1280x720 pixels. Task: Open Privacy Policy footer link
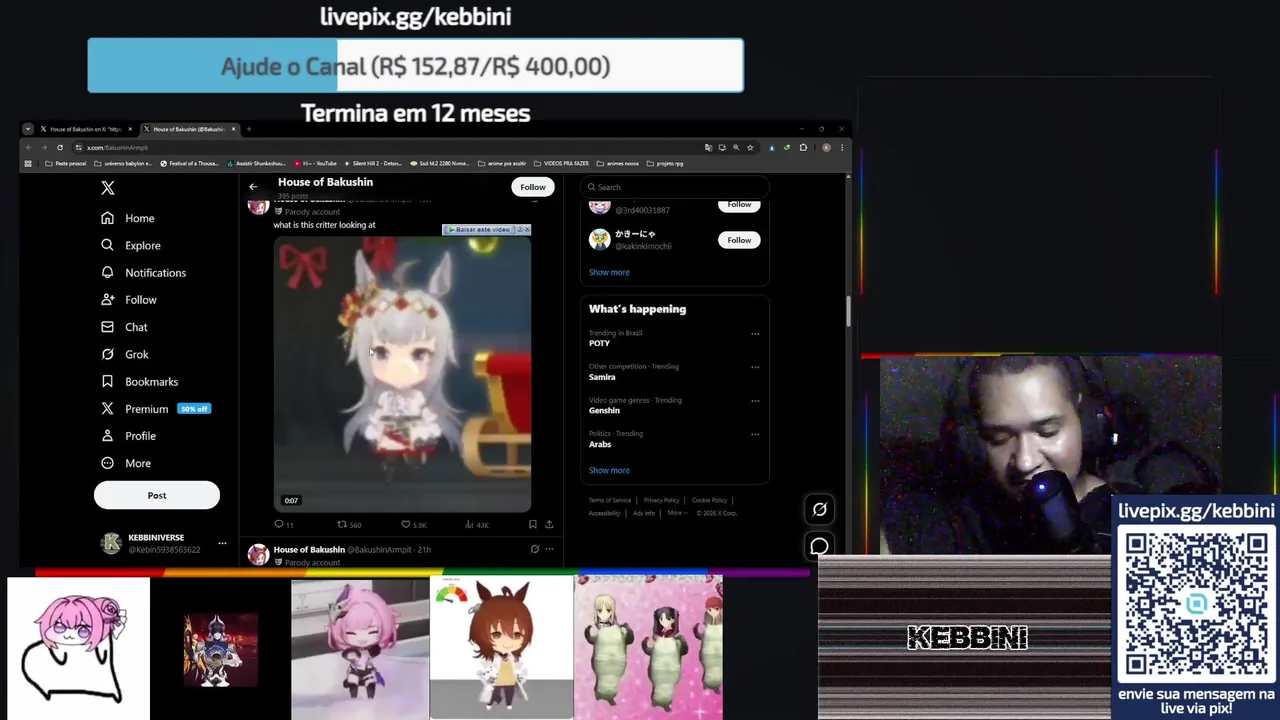[661, 500]
